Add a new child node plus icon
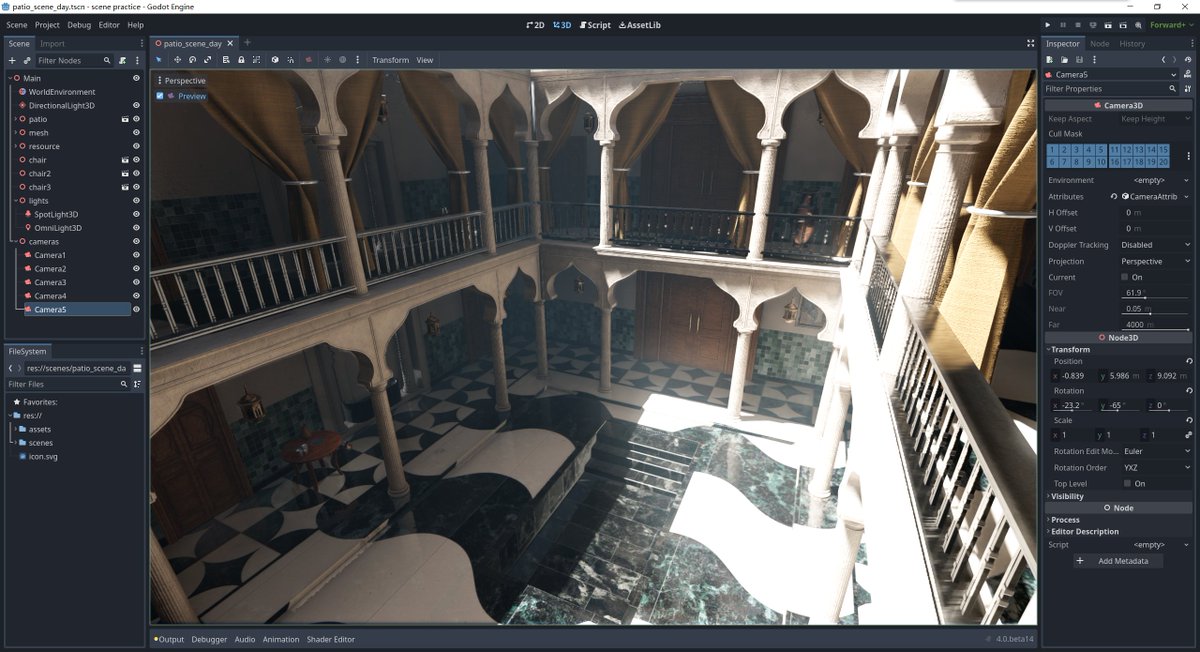The height and width of the screenshot is (652, 1200). (x=12, y=60)
